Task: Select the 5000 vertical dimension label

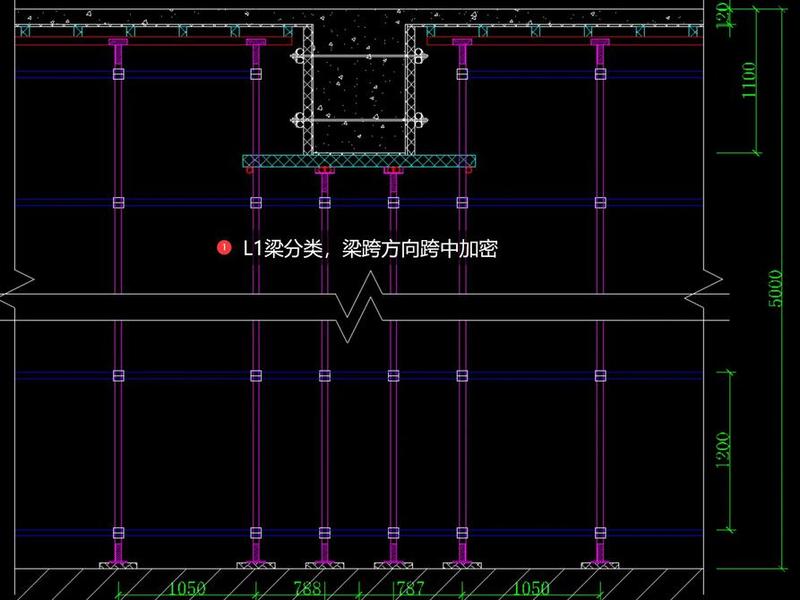Action: point(776,288)
